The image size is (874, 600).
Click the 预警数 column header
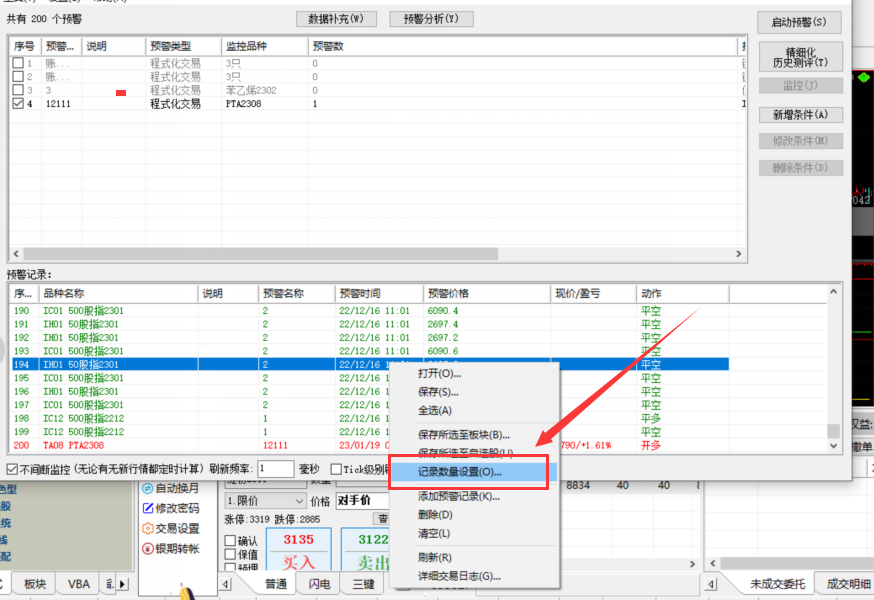point(523,46)
